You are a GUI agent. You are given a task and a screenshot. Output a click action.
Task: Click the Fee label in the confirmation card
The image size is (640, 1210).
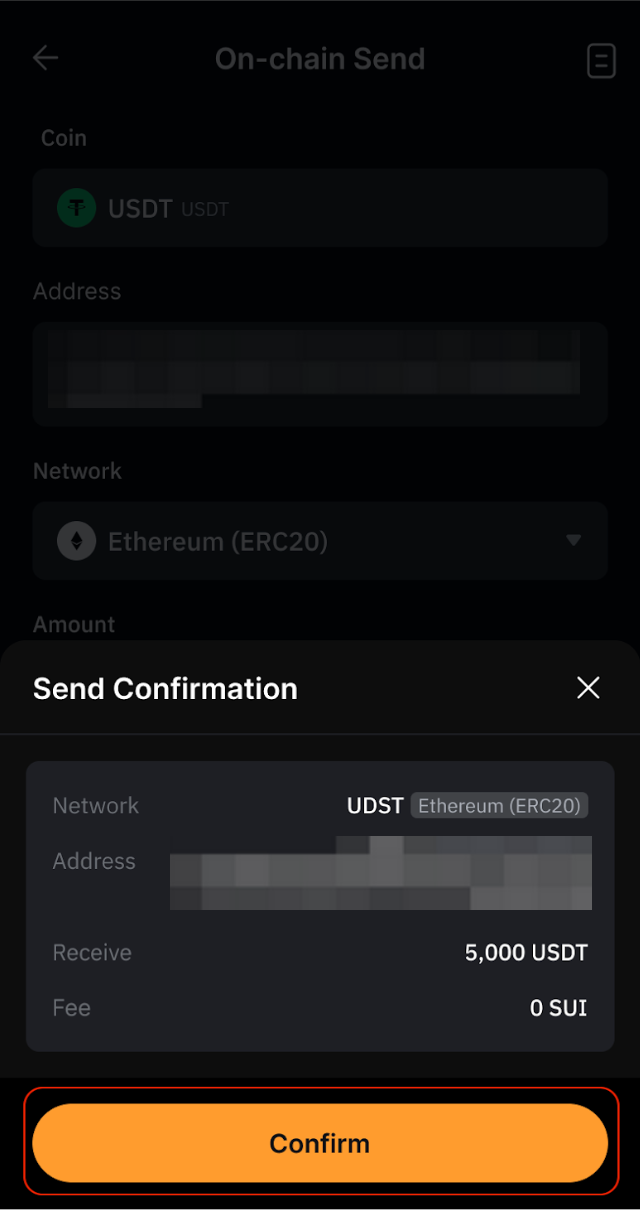(x=72, y=1008)
